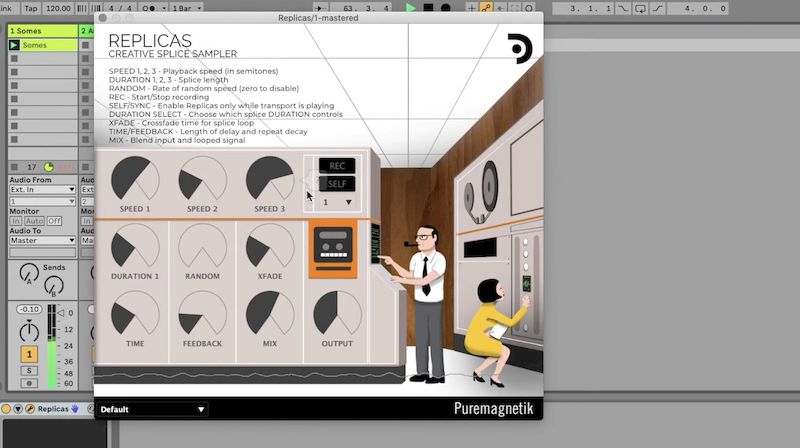Click the SPEED 3 knob
This screenshot has width=800, height=448.
click(270, 179)
